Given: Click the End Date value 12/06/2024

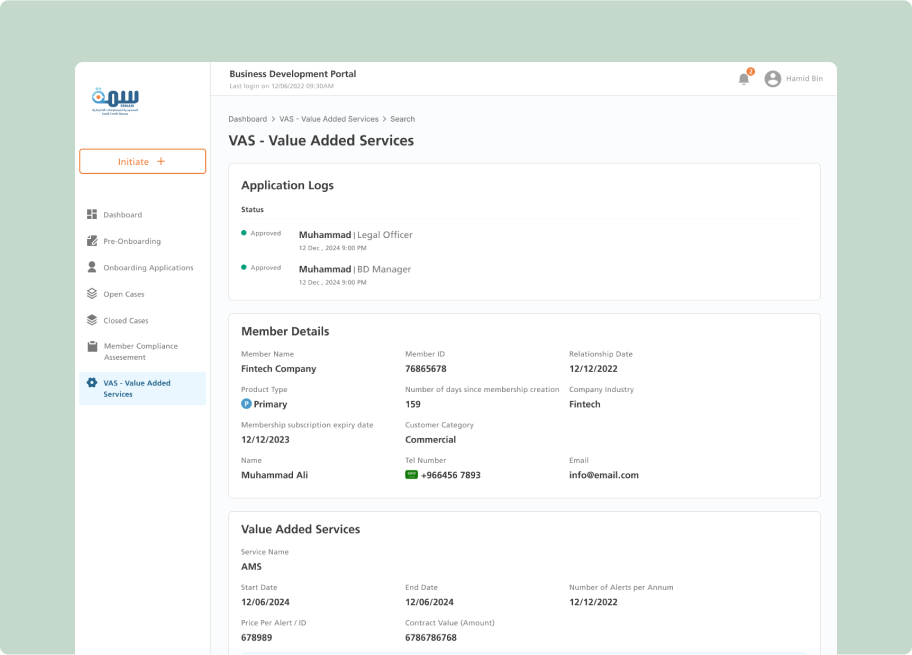Looking at the screenshot, I should (x=429, y=602).
